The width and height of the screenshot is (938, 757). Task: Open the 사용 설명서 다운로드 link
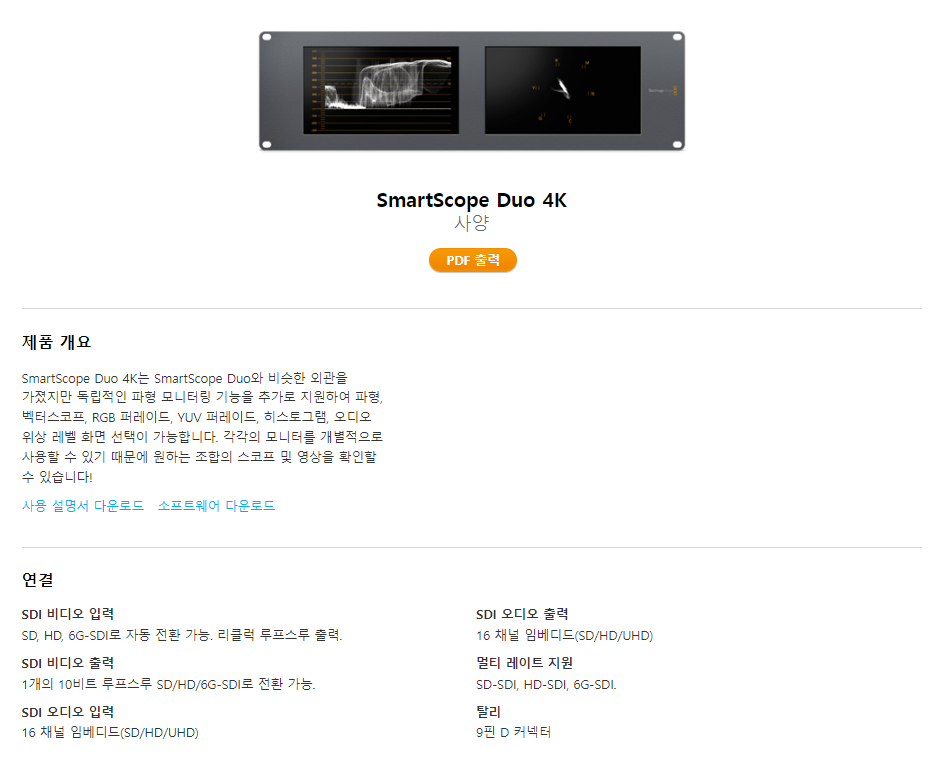83,506
